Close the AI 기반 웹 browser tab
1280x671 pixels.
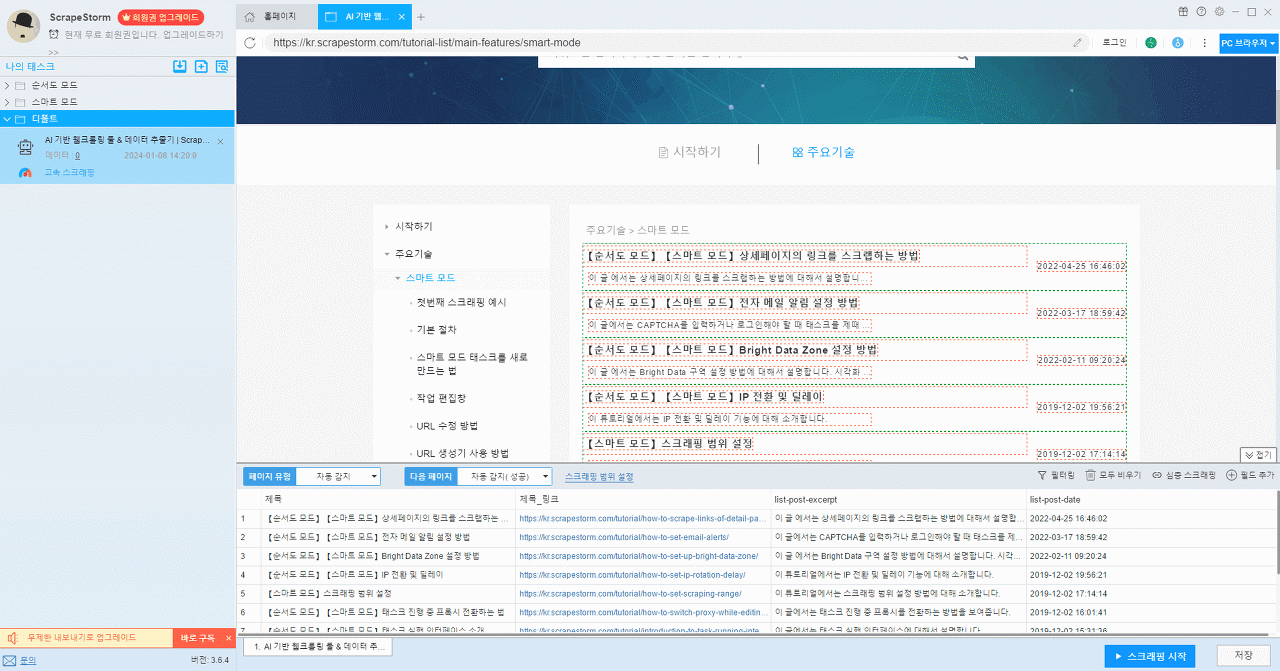coord(404,16)
